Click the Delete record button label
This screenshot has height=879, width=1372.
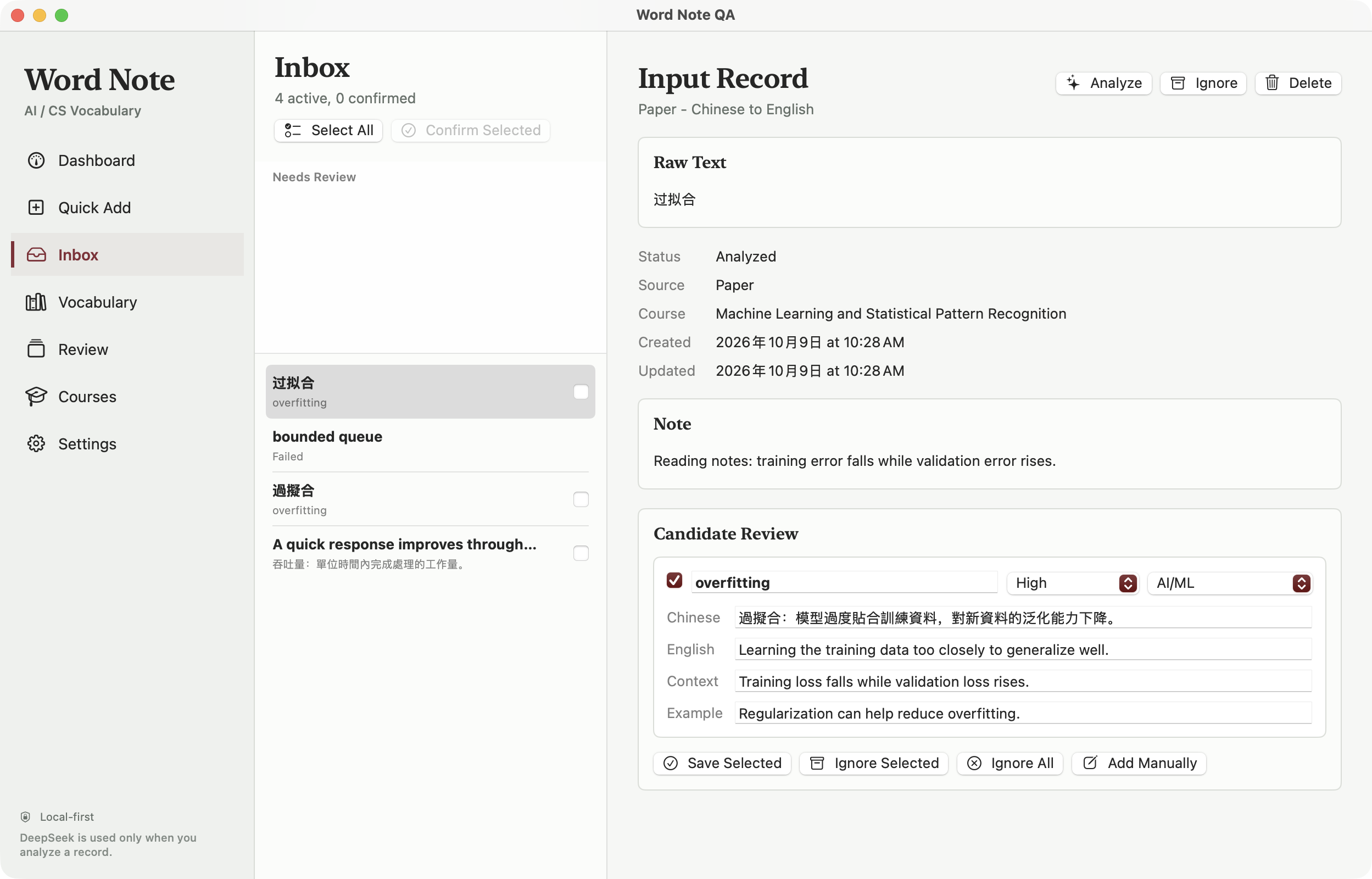pos(1310,84)
